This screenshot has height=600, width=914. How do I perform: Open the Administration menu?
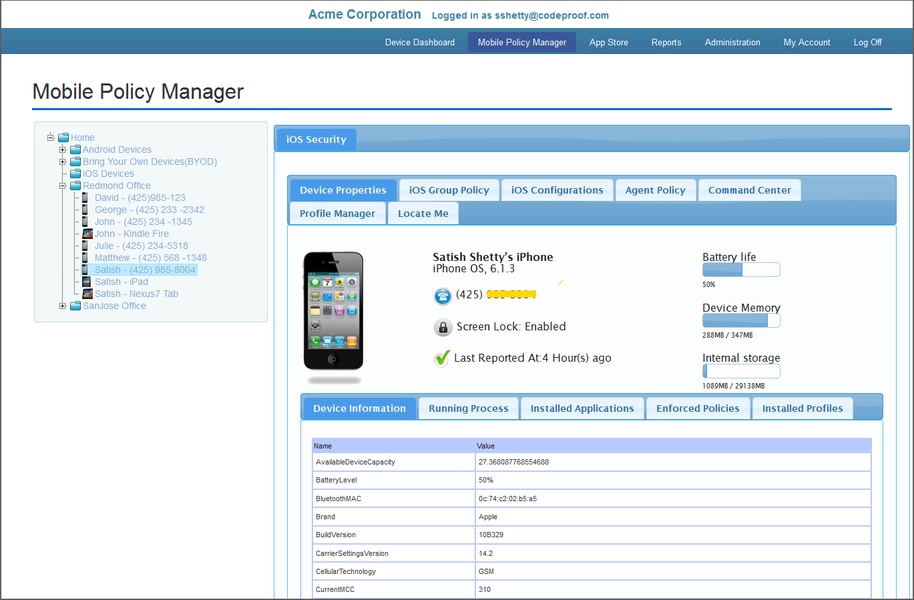click(x=732, y=43)
